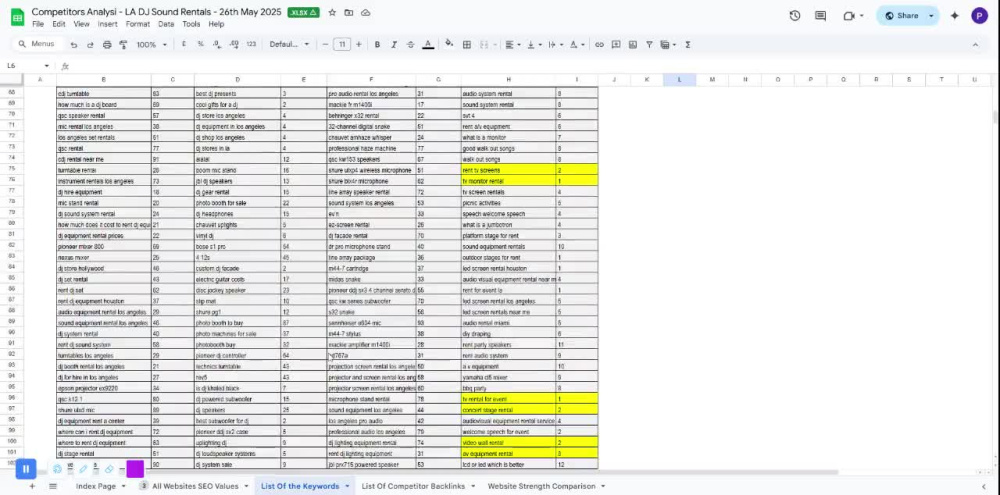Image resolution: width=1000 pixels, height=495 pixels.
Task: Apply currency format icon
Action: (184, 45)
